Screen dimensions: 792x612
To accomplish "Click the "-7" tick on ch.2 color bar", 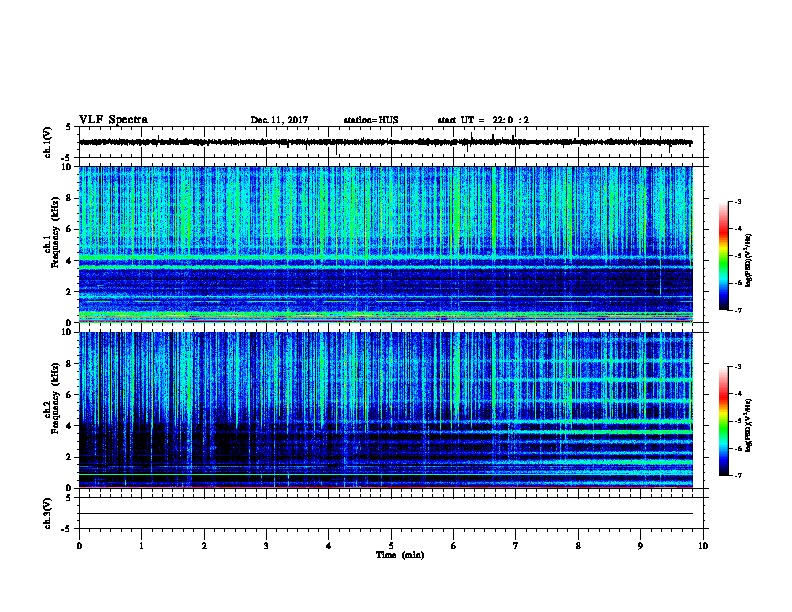I will 738,475.
